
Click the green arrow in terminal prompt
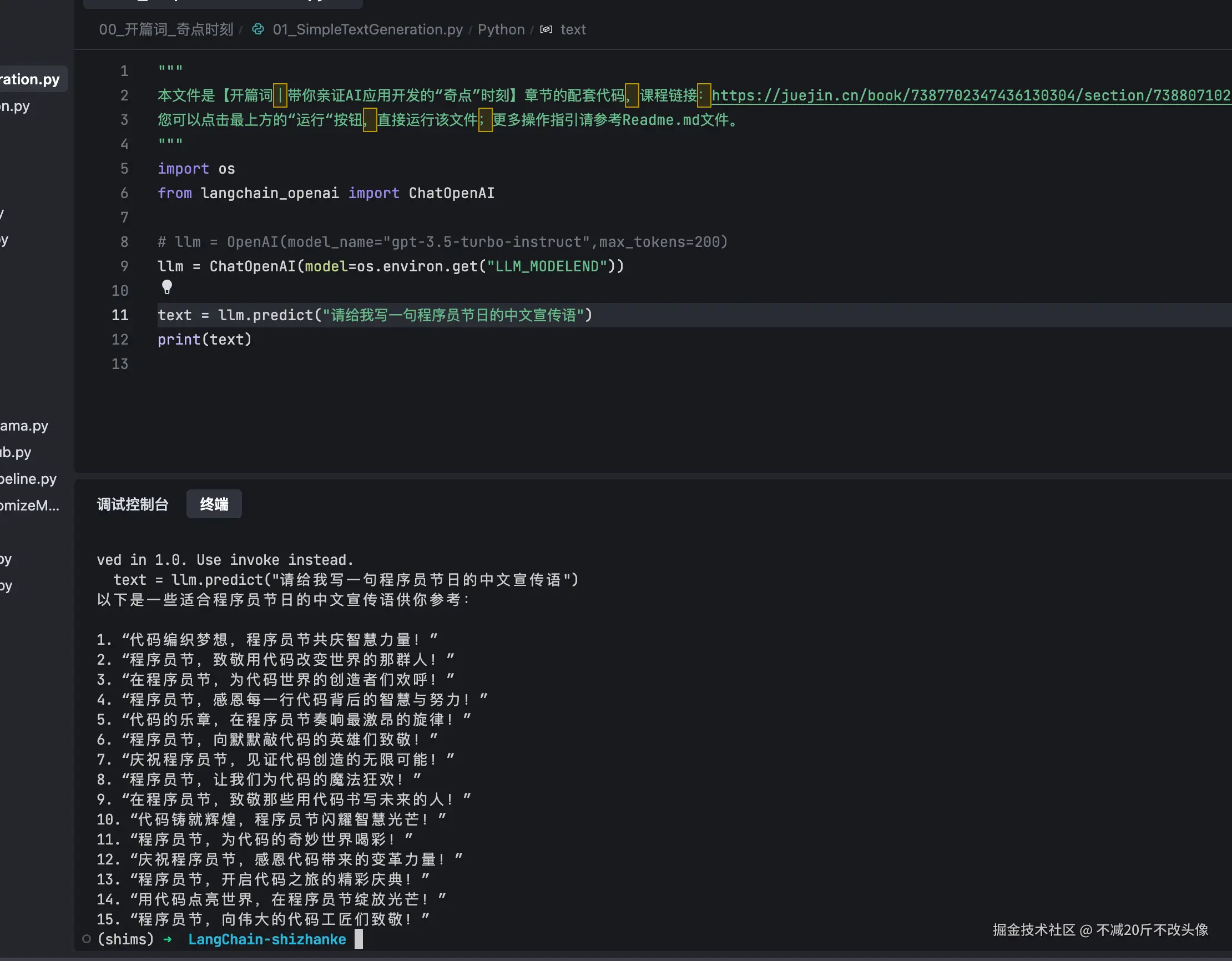[x=168, y=939]
